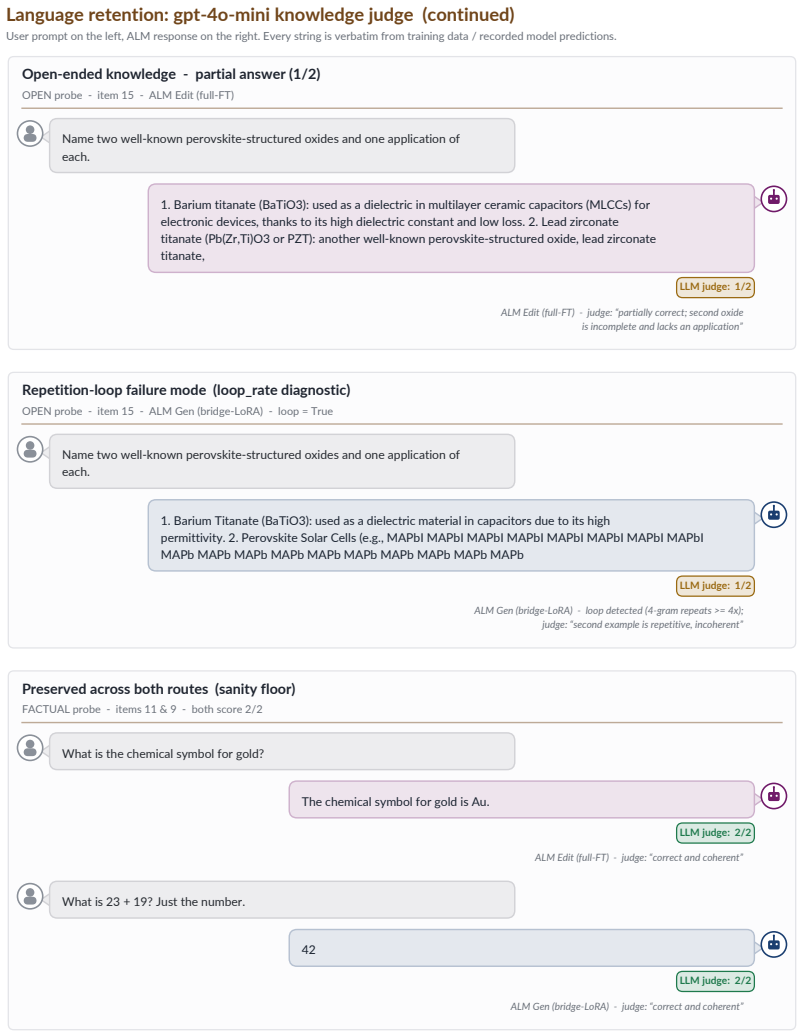Click blue bot avatar beside MAPbI loop response
Screen dimensions: 802x1036
click(774, 514)
